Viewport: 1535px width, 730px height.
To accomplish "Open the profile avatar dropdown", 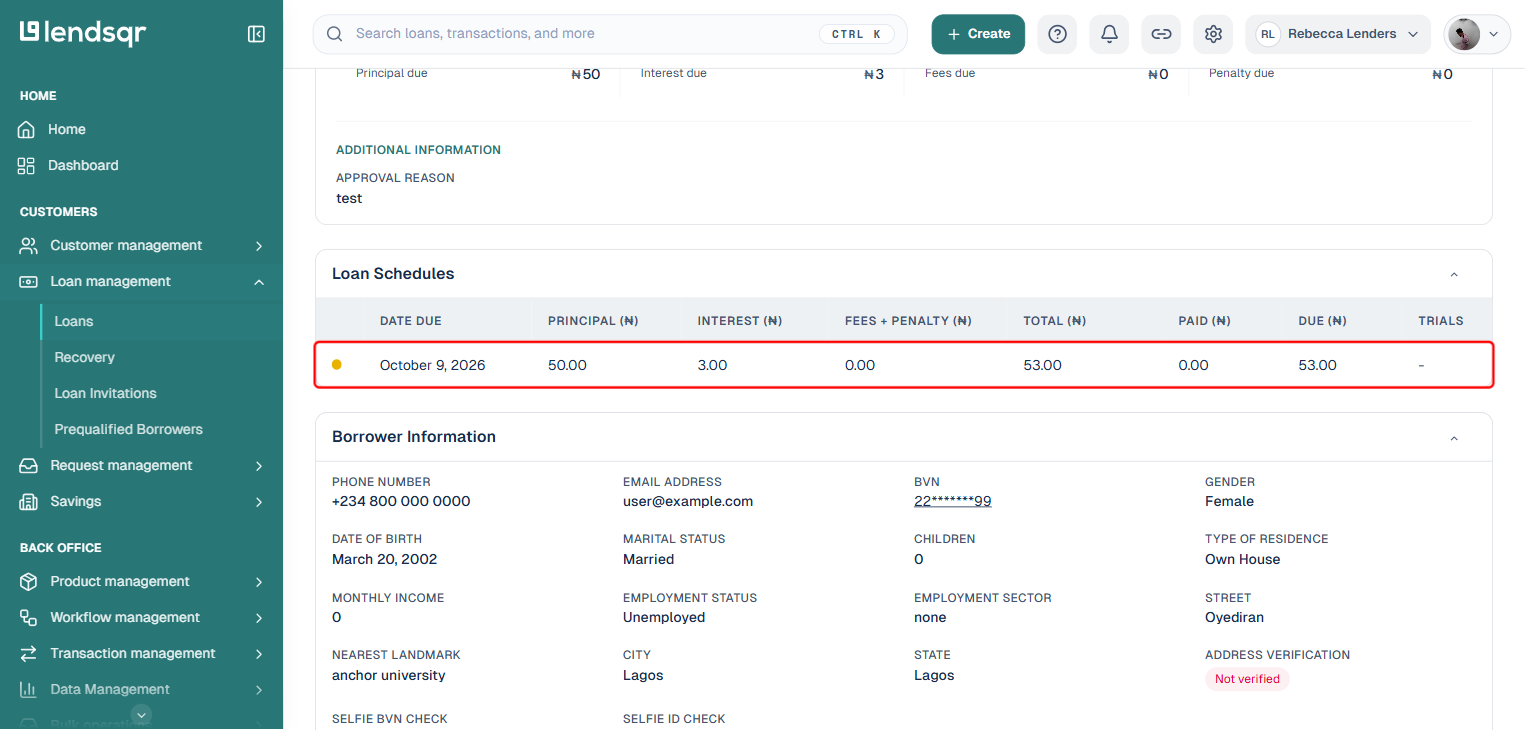I will (x=1477, y=34).
